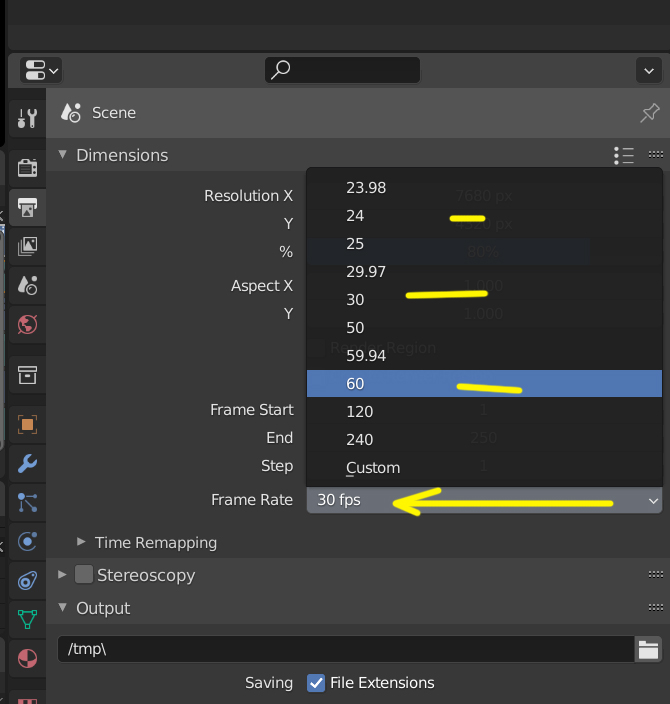This screenshot has width=670, height=704.
Task: Switch to World properties tab
Action: coord(27,324)
